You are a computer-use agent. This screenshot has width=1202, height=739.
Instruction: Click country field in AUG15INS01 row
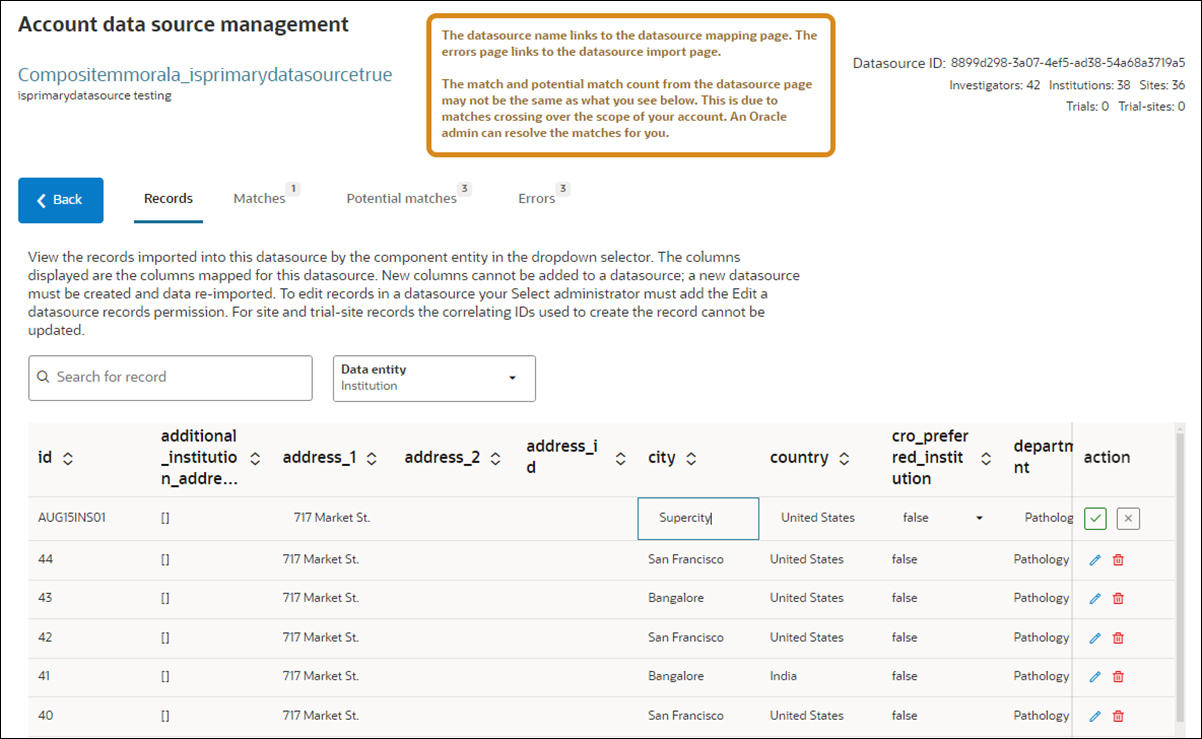(818, 518)
